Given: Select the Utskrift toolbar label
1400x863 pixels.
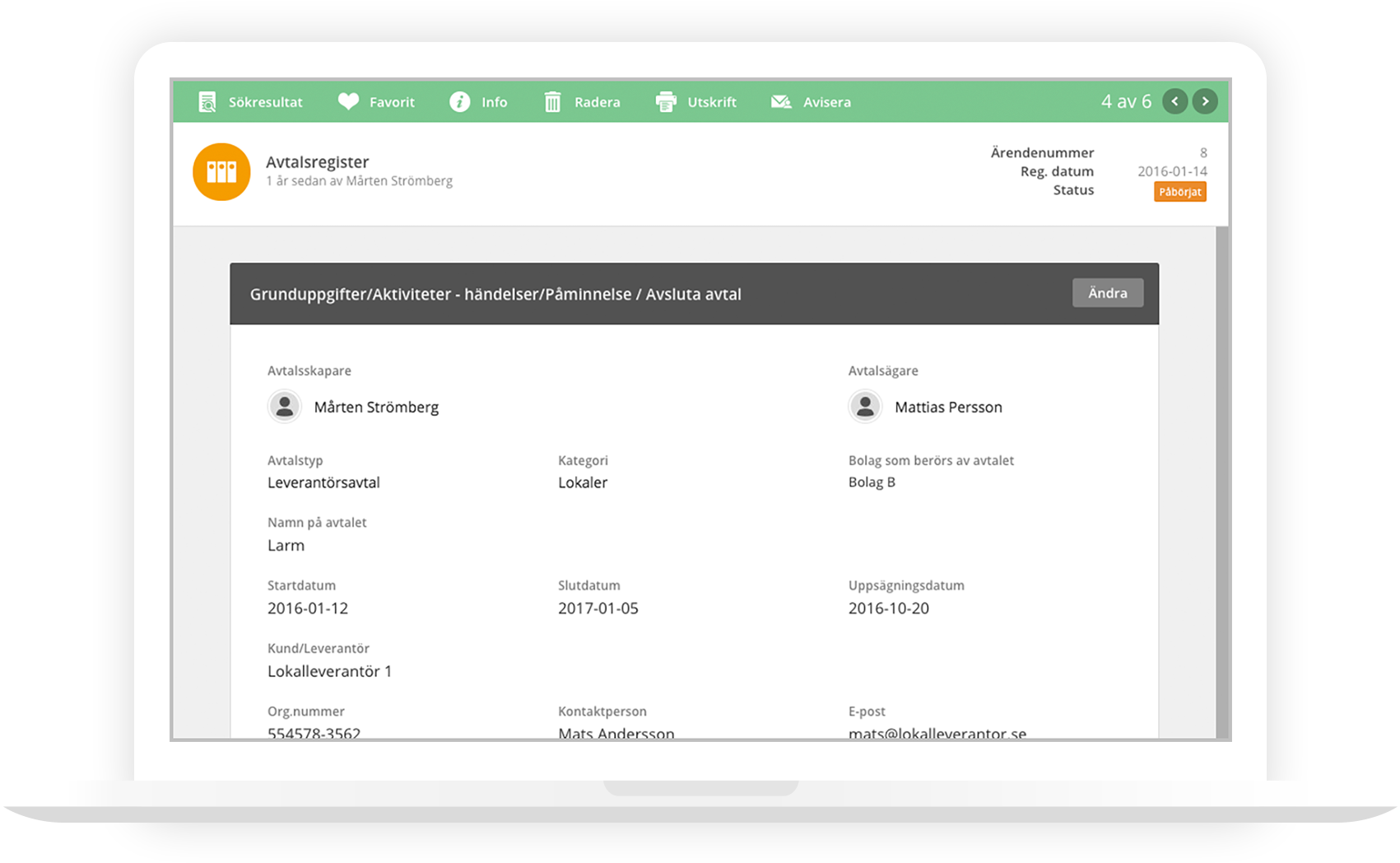Looking at the screenshot, I should (x=712, y=102).
